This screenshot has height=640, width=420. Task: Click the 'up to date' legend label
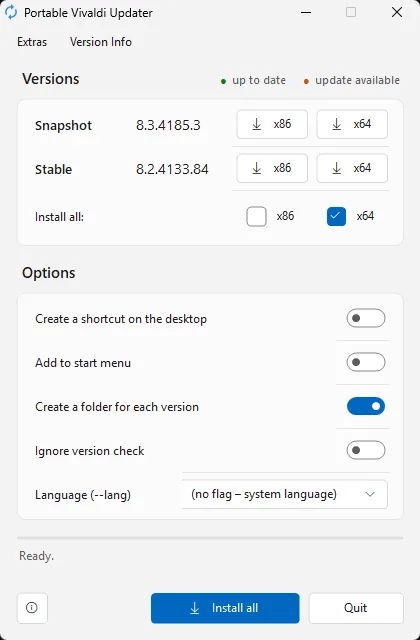pos(259,80)
